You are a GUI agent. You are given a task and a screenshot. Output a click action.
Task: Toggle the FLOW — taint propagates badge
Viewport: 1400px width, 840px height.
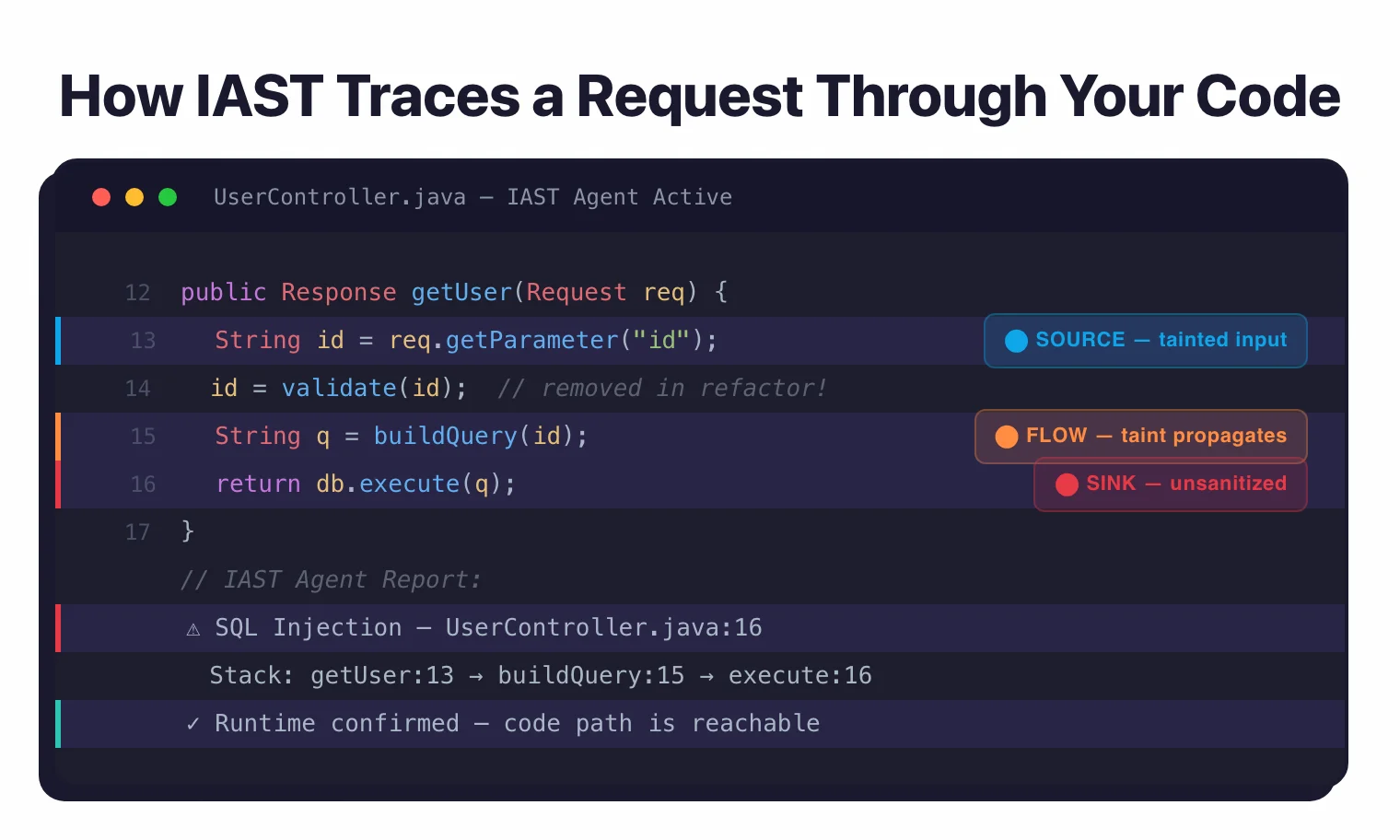1141,436
